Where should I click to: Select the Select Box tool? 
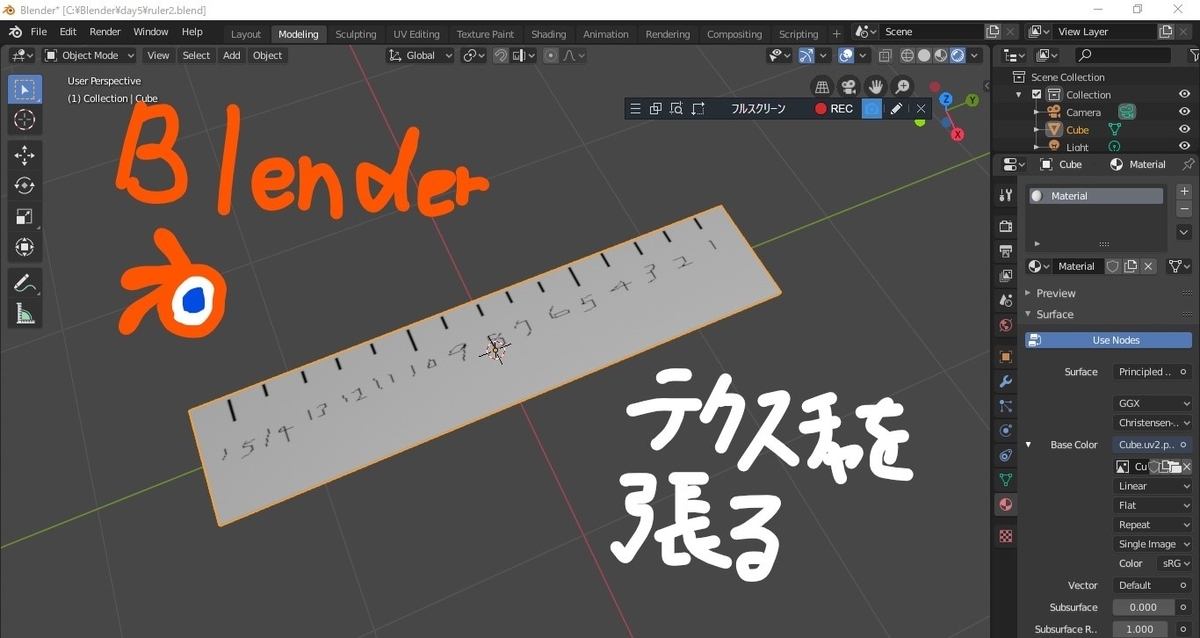pyautogui.click(x=25, y=89)
